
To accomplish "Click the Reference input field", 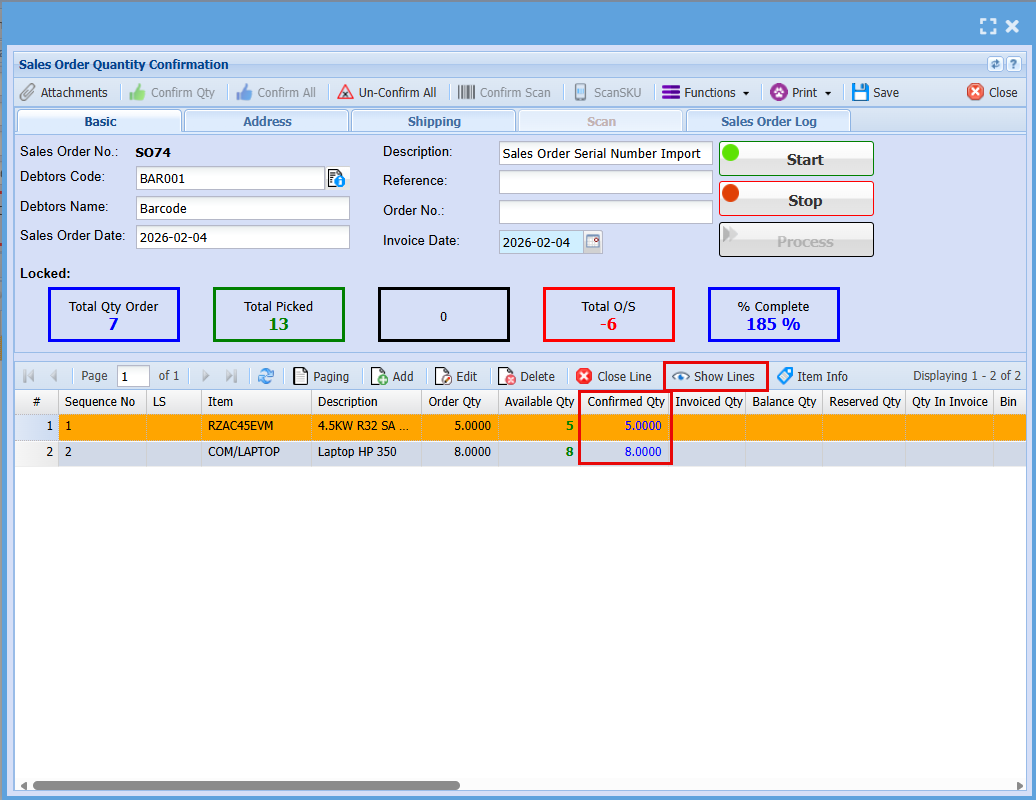I will [605, 182].
